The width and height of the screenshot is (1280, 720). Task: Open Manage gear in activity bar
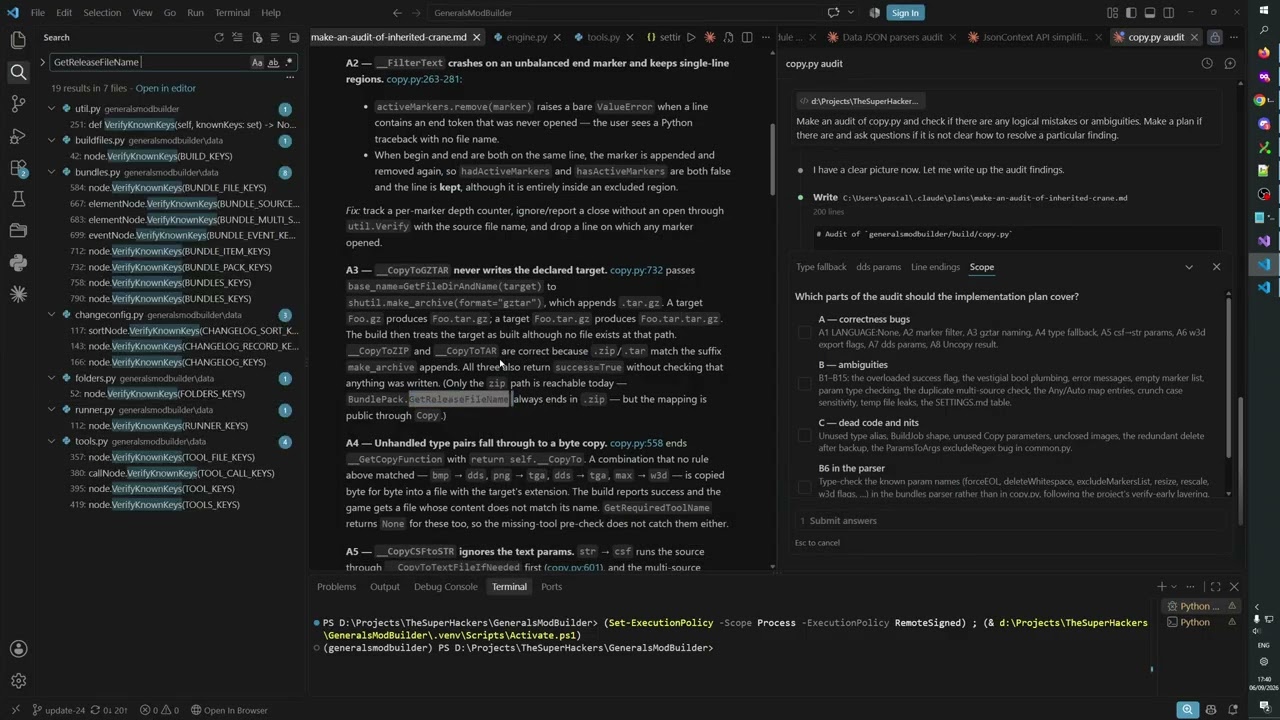click(x=18, y=681)
